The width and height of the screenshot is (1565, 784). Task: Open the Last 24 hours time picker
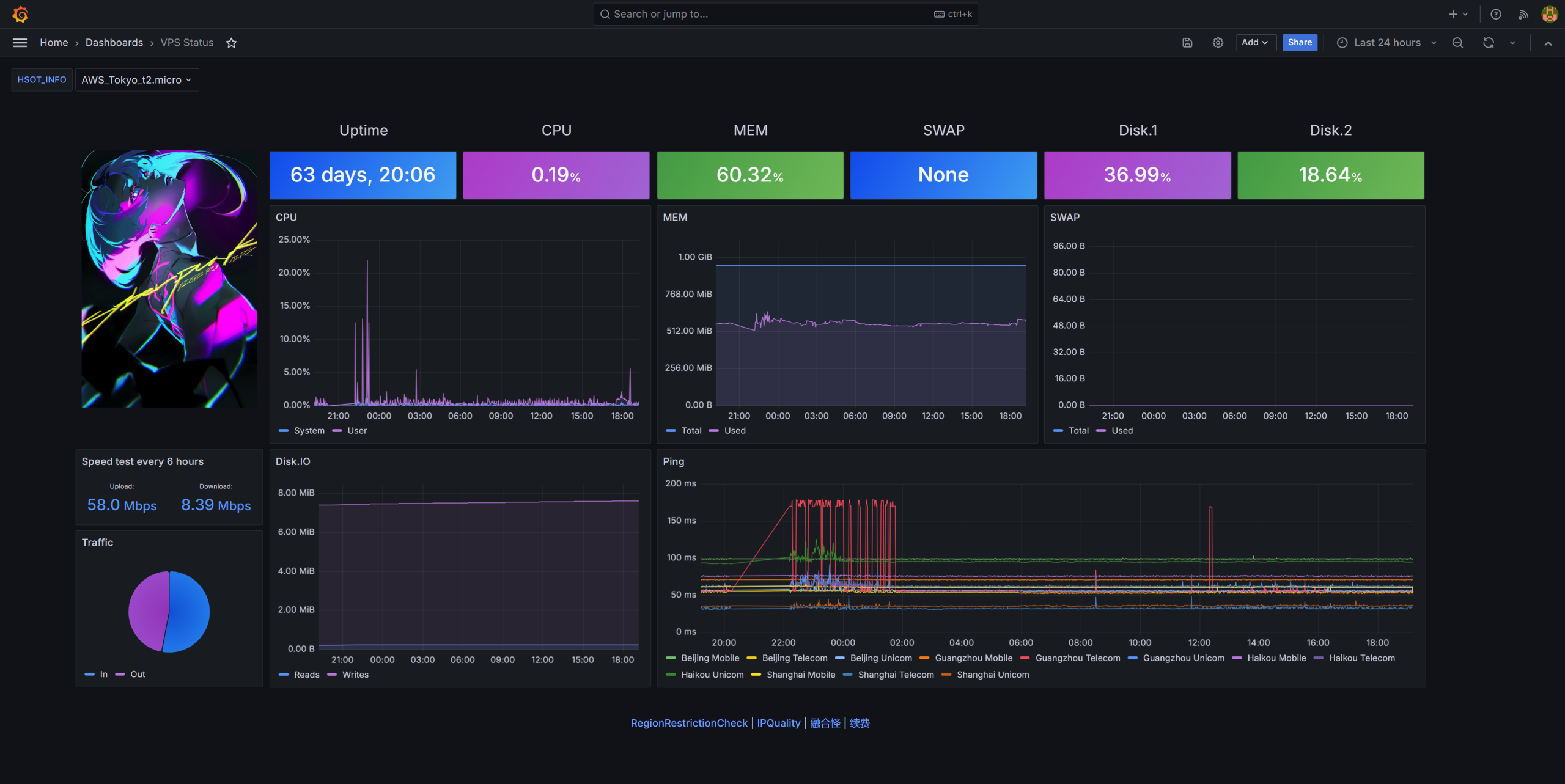[x=1386, y=43]
